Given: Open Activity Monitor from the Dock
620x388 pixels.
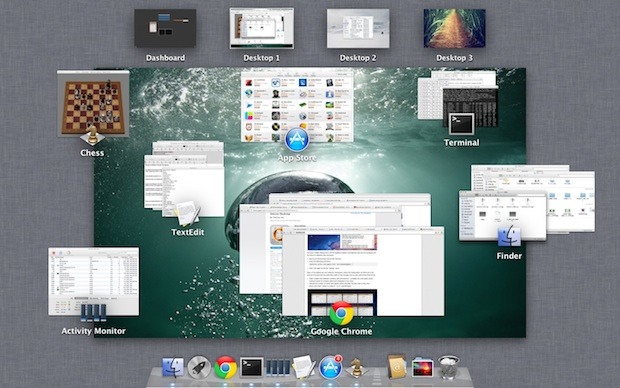Looking at the screenshot, I should pos(278,367).
